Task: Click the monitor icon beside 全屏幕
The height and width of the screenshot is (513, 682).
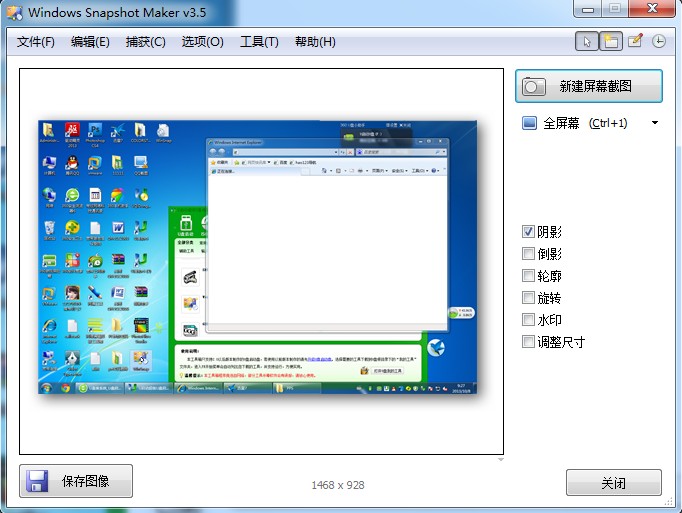Action: (529, 123)
